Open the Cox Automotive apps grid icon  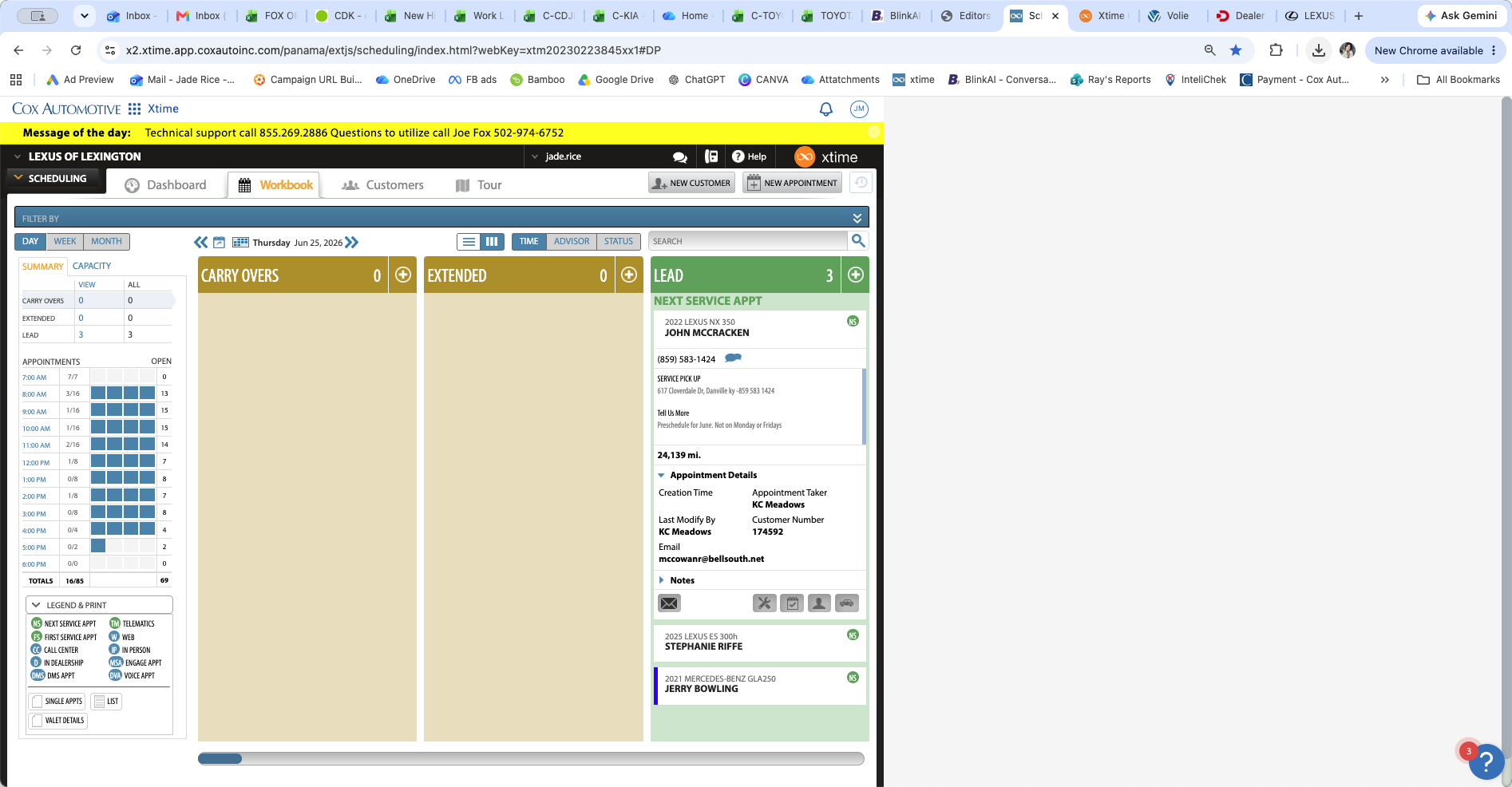pos(134,109)
